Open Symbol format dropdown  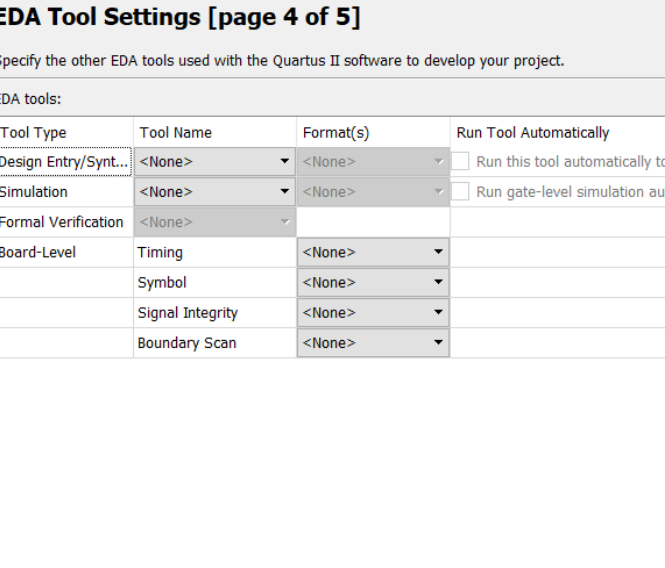(373, 283)
